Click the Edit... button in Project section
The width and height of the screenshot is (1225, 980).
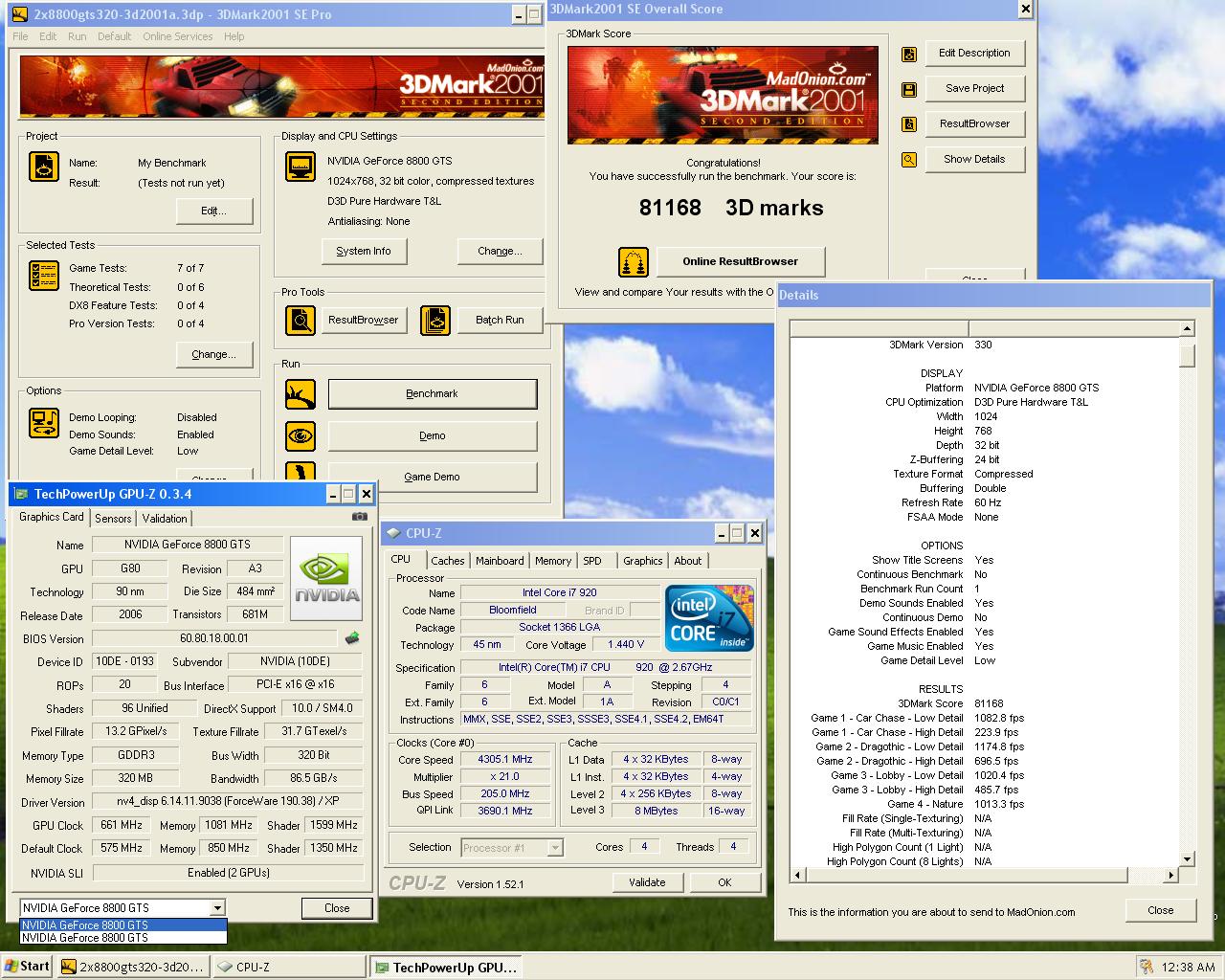pyautogui.click(x=214, y=211)
